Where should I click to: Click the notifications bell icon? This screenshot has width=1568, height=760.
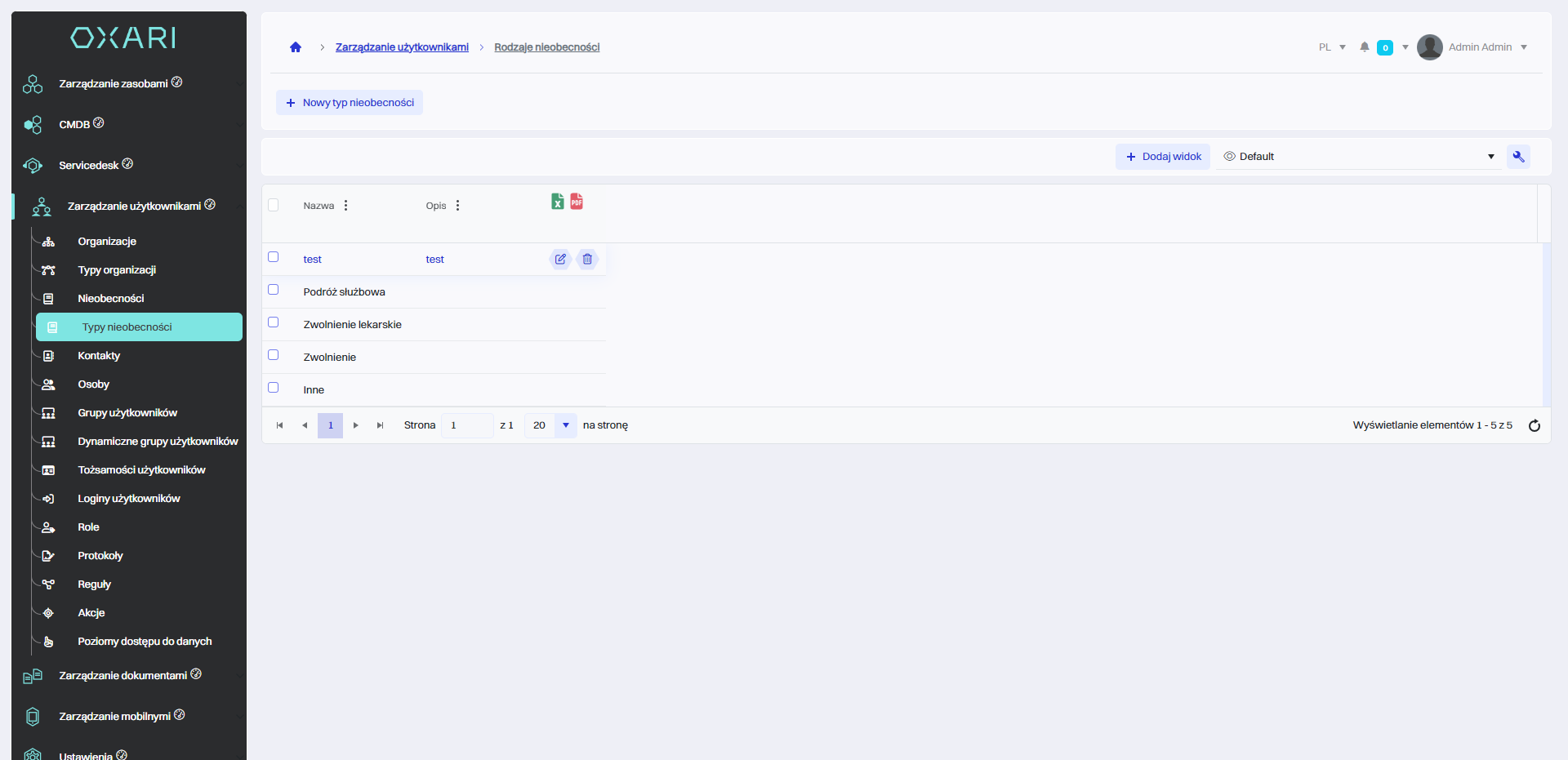pyautogui.click(x=1364, y=47)
